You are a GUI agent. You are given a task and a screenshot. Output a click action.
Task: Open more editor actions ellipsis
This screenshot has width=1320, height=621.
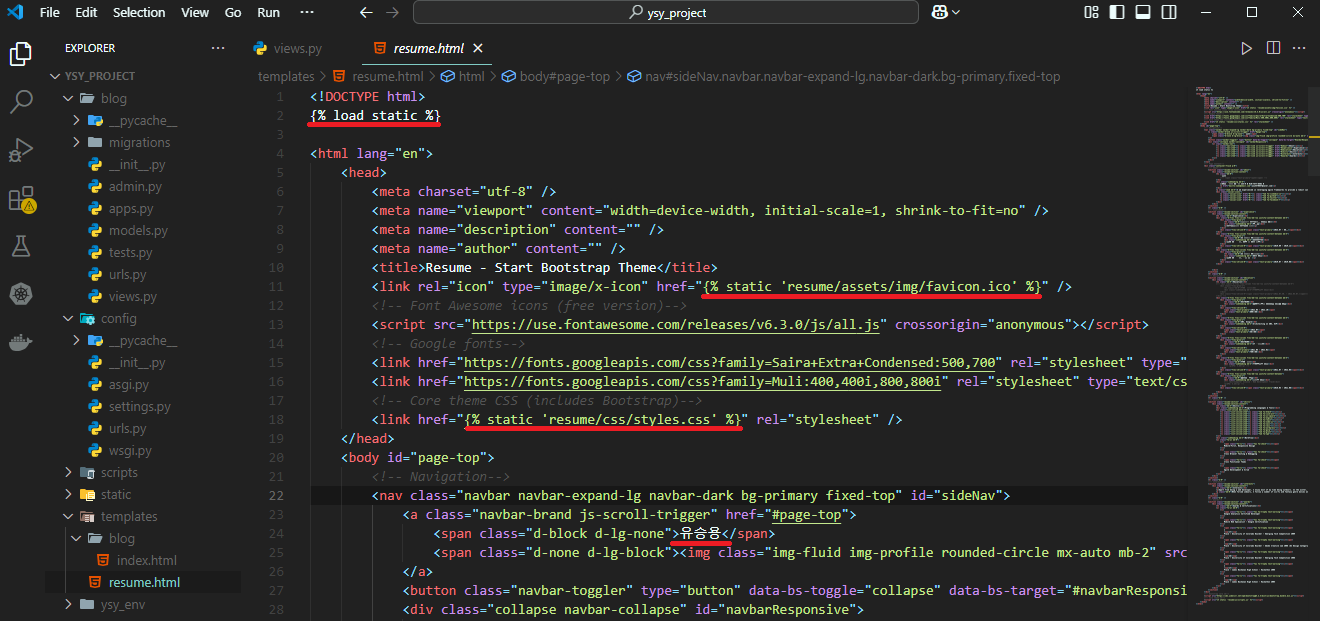tap(1300, 48)
